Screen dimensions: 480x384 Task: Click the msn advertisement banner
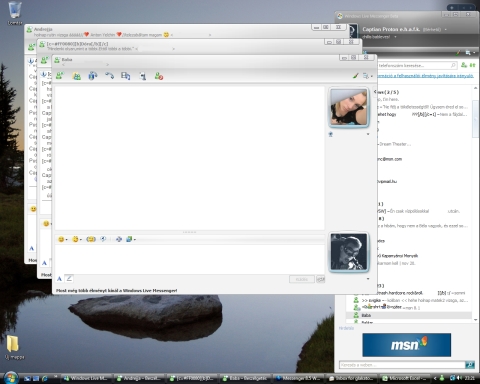pos(407,345)
